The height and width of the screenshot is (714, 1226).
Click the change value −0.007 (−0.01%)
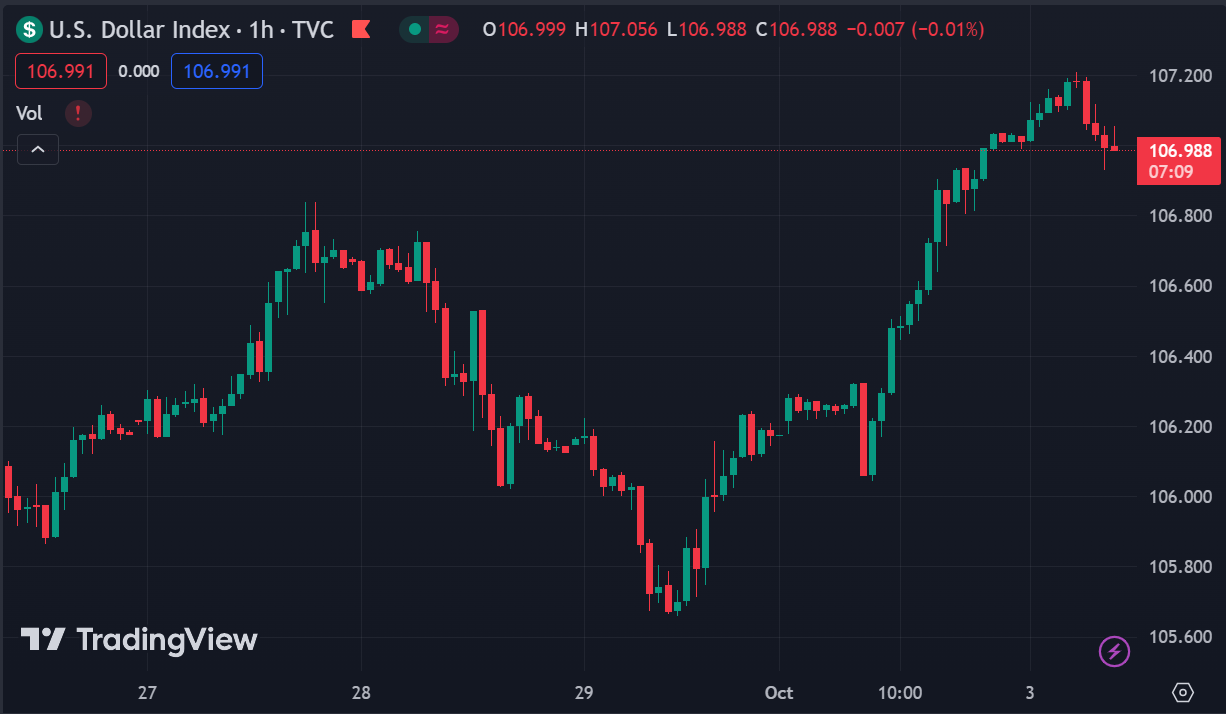pos(915,29)
